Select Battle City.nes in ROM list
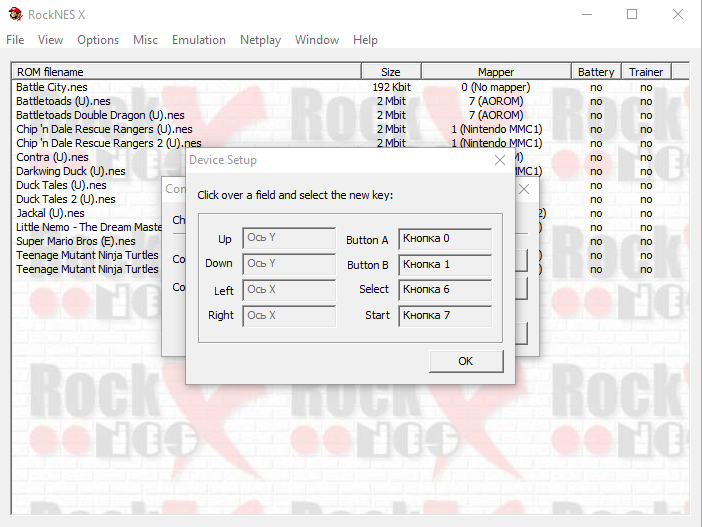 52,87
